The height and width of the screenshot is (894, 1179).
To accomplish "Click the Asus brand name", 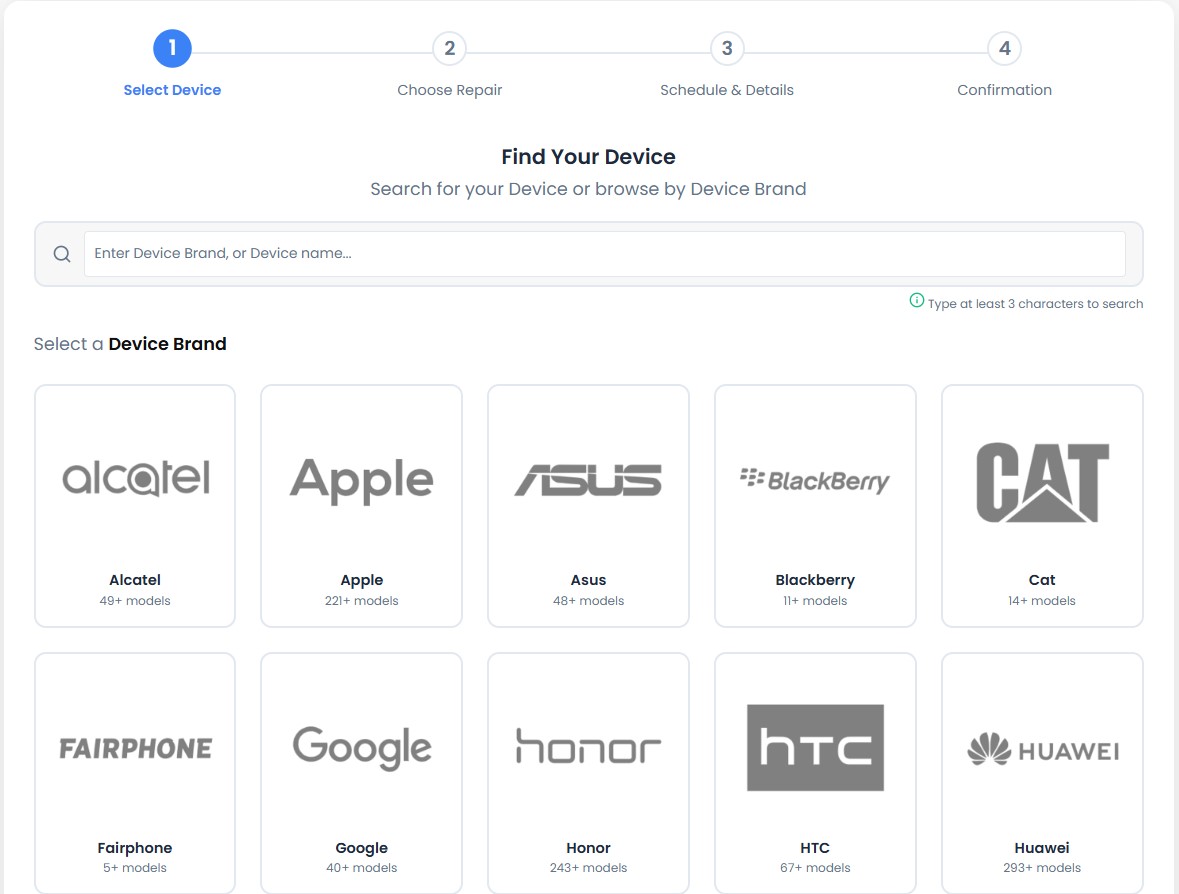I will [588, 580].
